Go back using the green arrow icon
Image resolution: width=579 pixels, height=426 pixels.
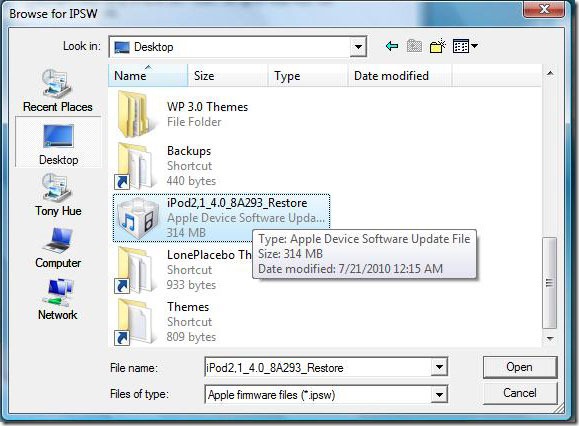pos(392,46)
